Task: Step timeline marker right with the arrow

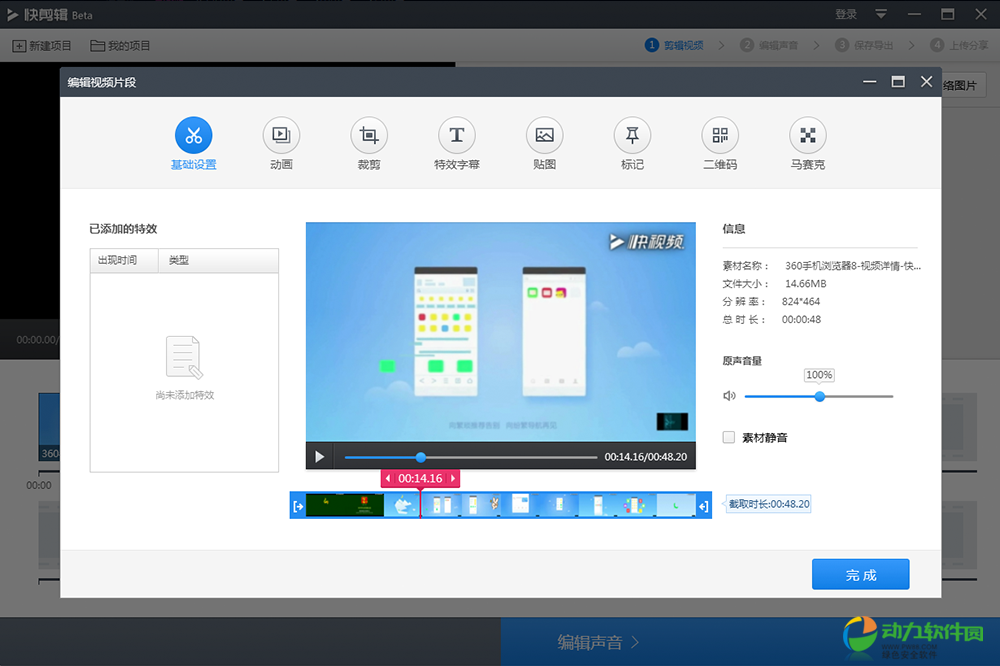Action: (x=452, y=479)
